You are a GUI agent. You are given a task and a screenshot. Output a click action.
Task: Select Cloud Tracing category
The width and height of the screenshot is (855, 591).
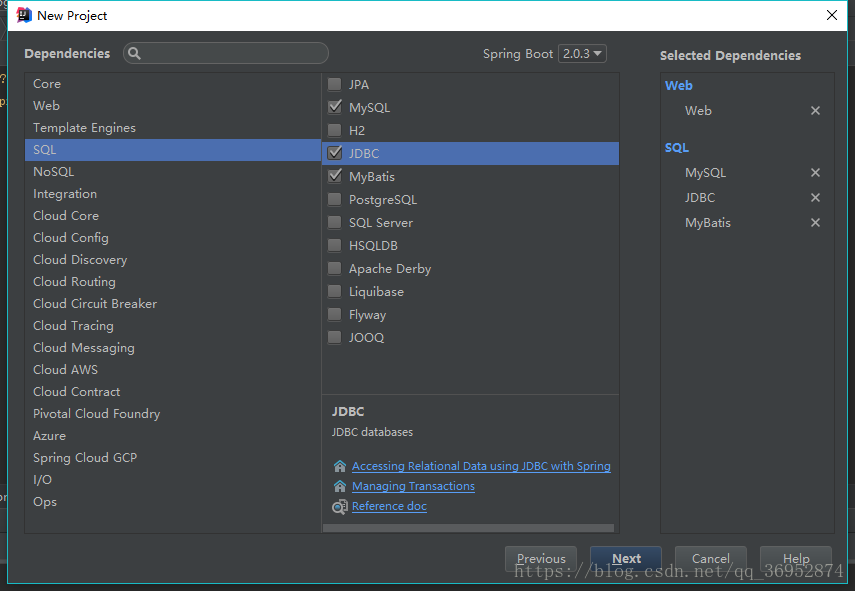pos(173,325)
